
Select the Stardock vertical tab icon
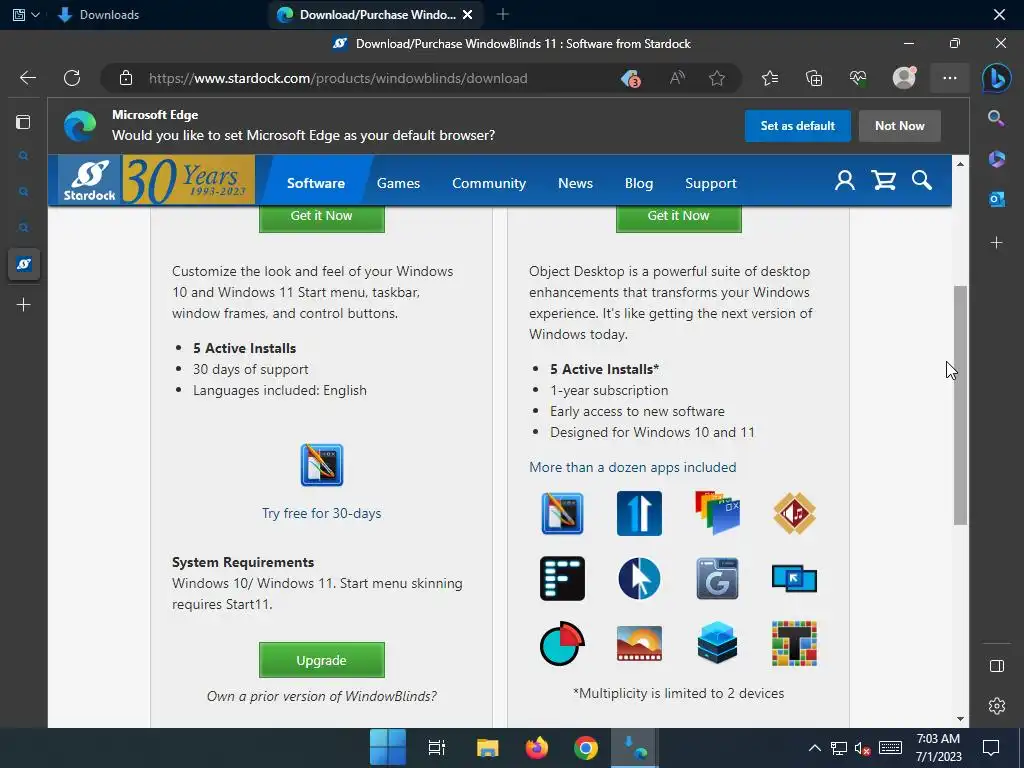[x=24, y=264]
